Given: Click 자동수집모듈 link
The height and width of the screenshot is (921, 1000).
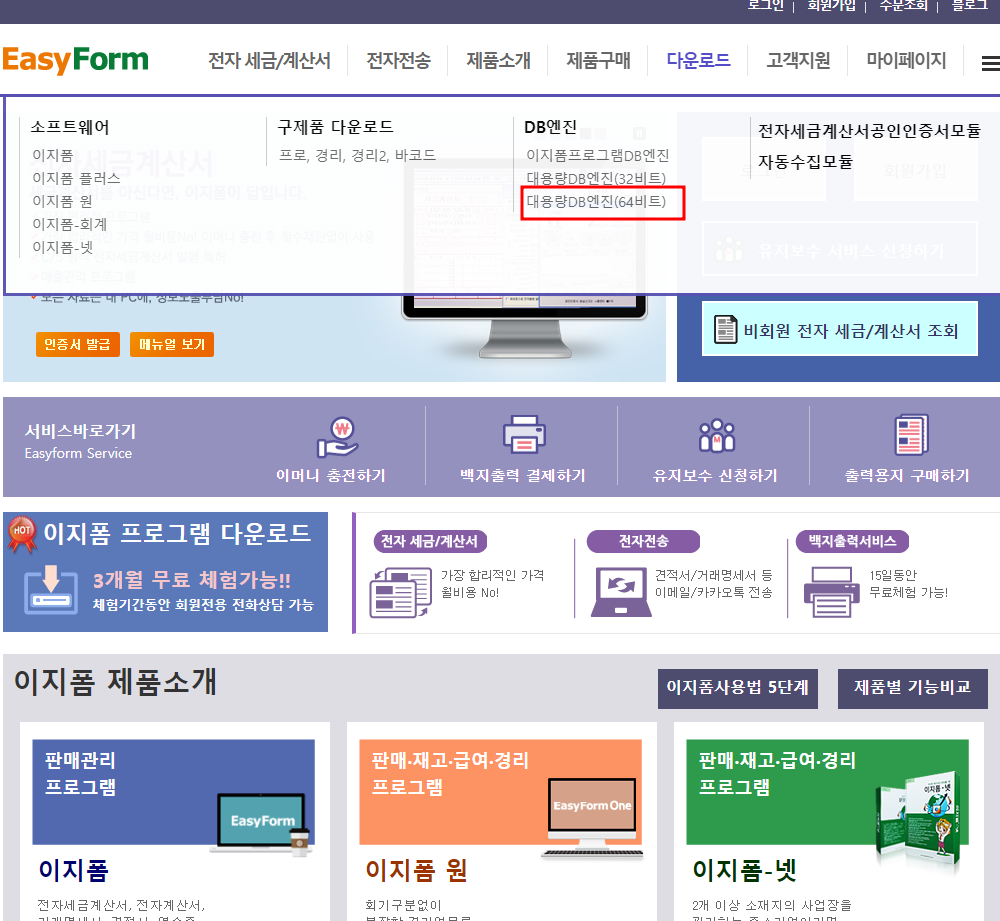Looking at the screenshot, I should point(805,162).
